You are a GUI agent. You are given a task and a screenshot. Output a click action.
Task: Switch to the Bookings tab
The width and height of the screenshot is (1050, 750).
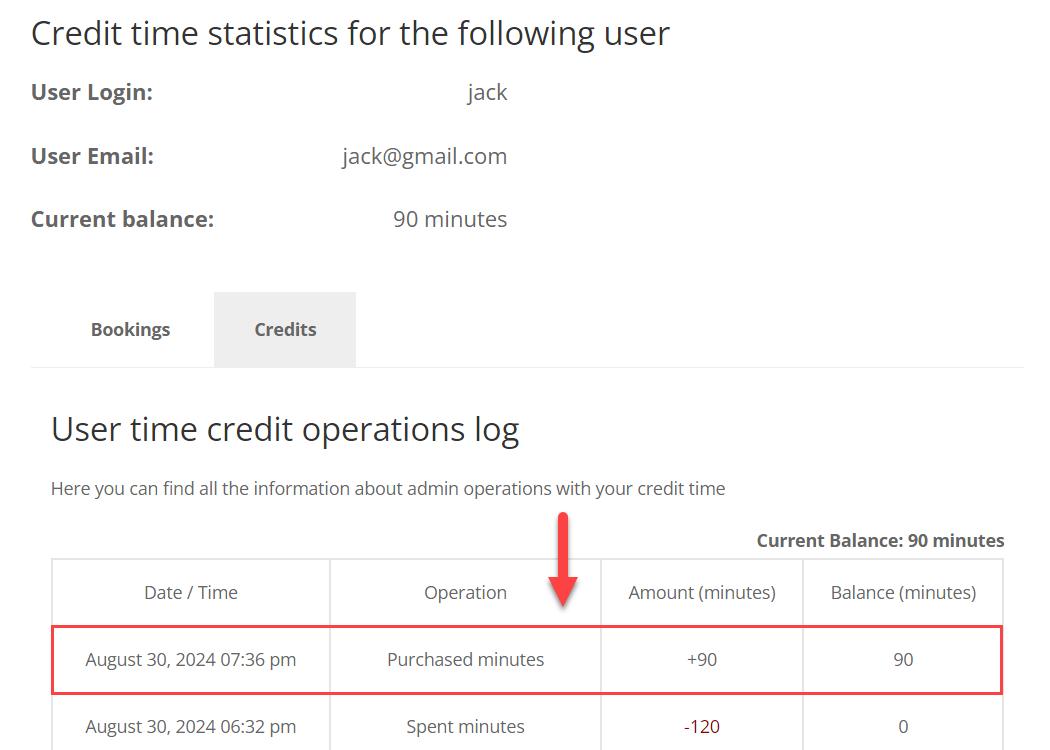(131, 329)
